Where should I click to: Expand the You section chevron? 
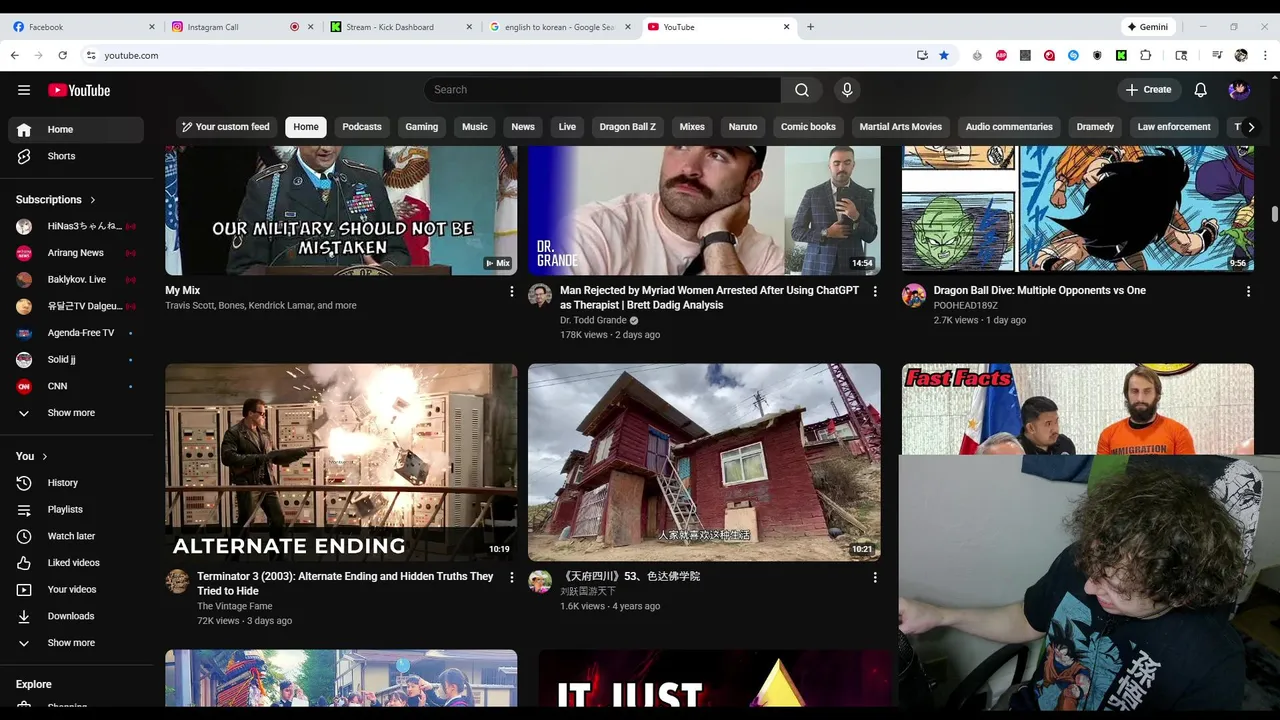point(45,456)
